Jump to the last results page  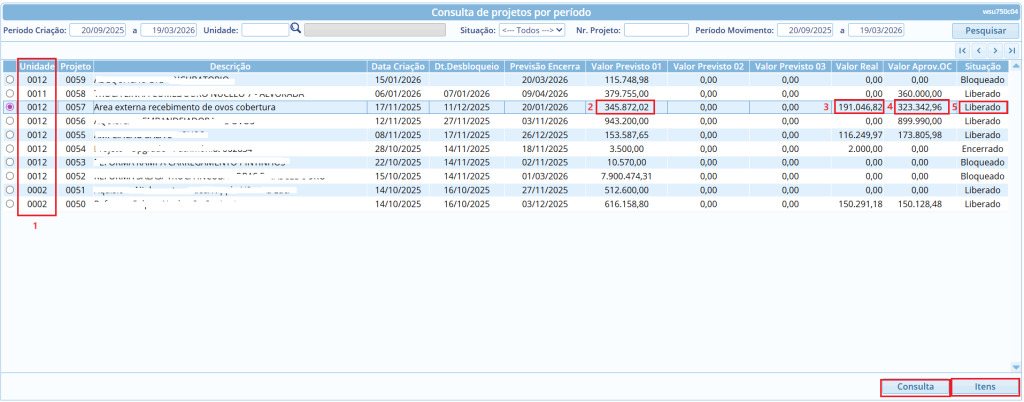click(x=1011, y=50)
